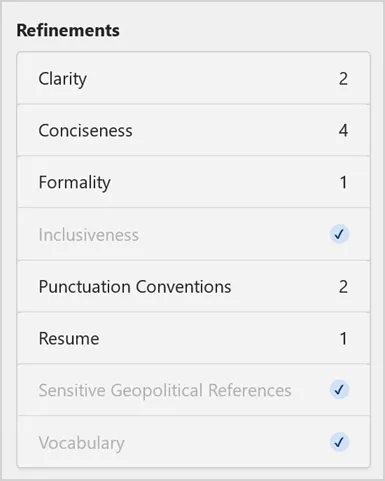Click the Formality issue count 1
This screenshot has height=481, width=385.
coord(343,182)
